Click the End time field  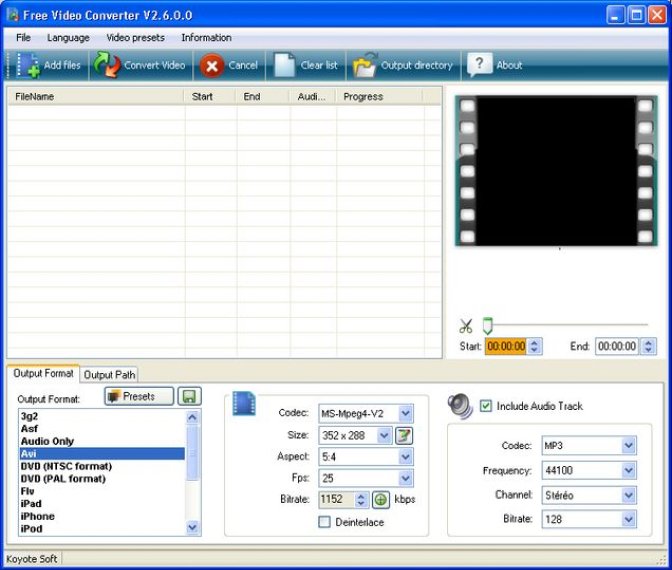617,346
